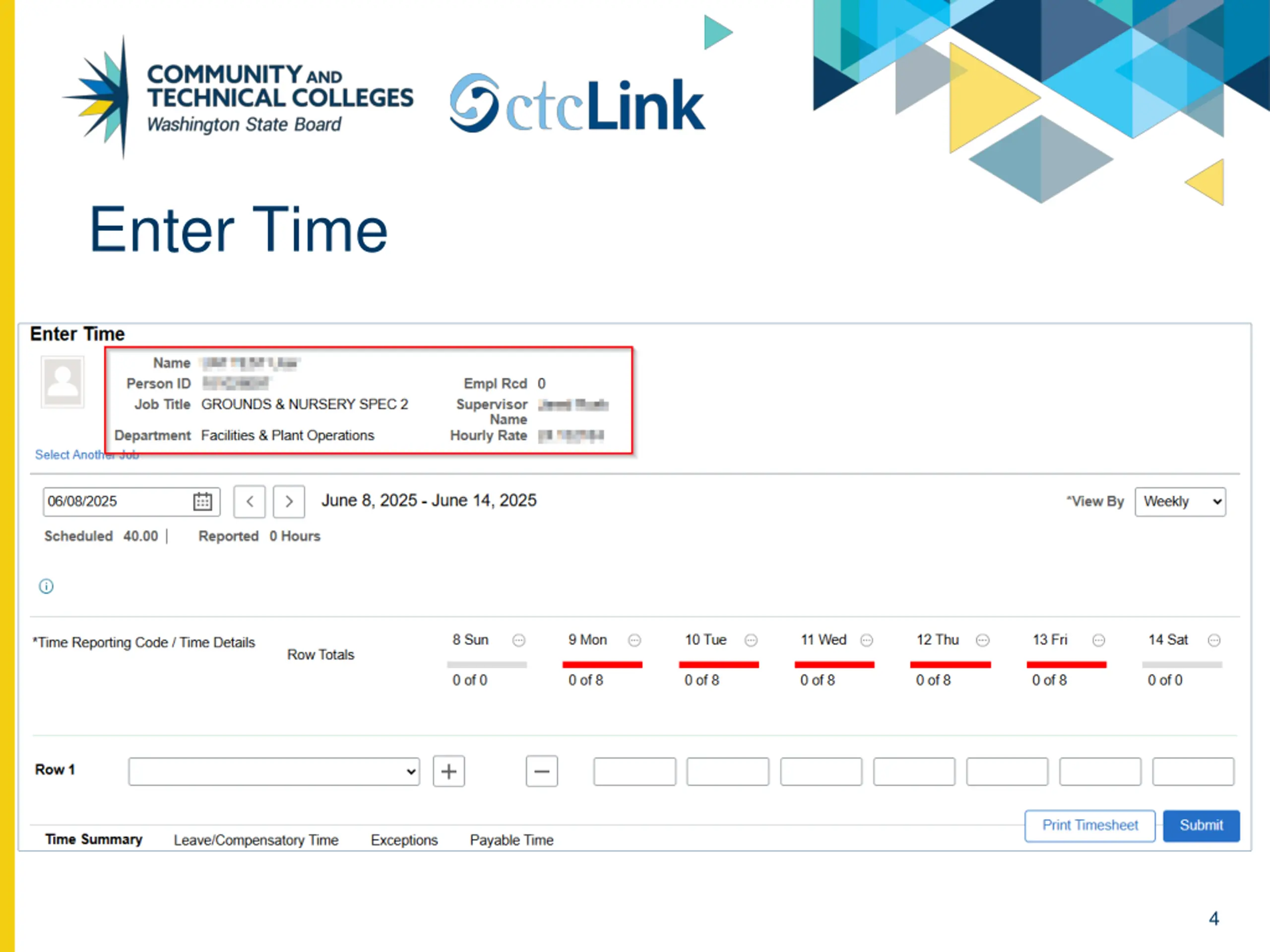Open Row 1 Time Reporting Code dropdown

click(274, 771)
